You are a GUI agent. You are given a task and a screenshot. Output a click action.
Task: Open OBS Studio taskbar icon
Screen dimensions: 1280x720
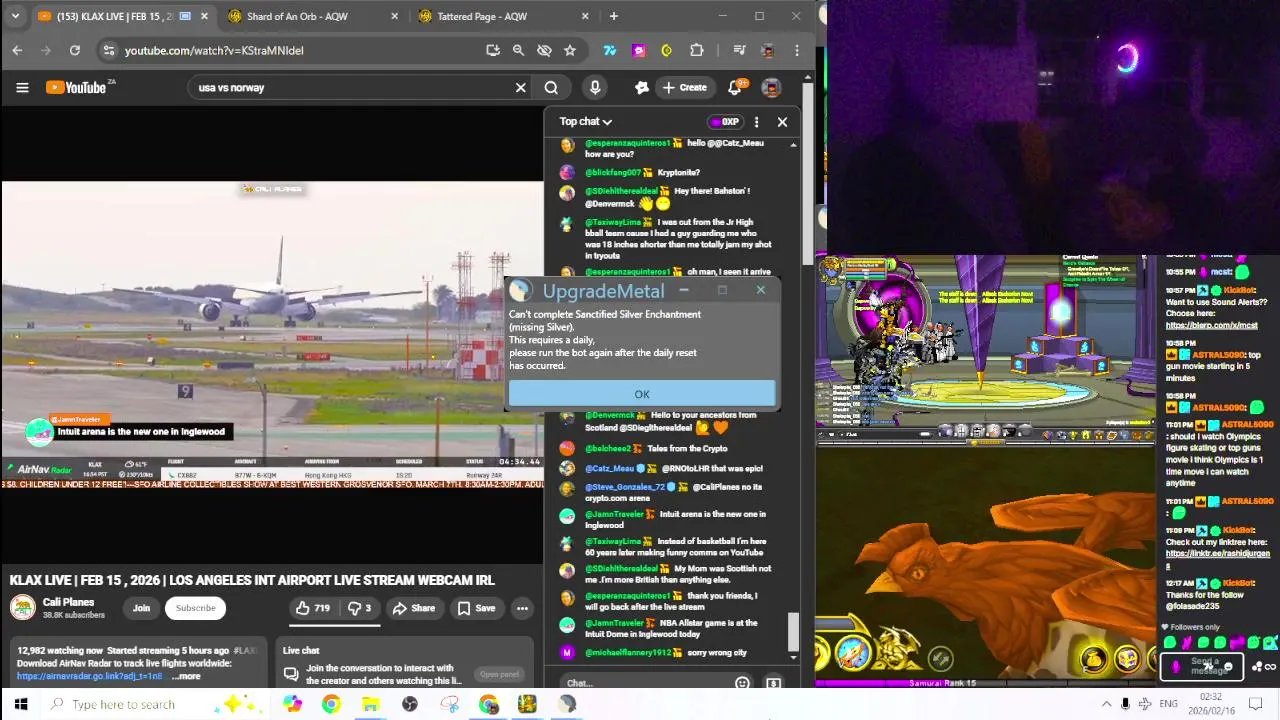(409, 705)
